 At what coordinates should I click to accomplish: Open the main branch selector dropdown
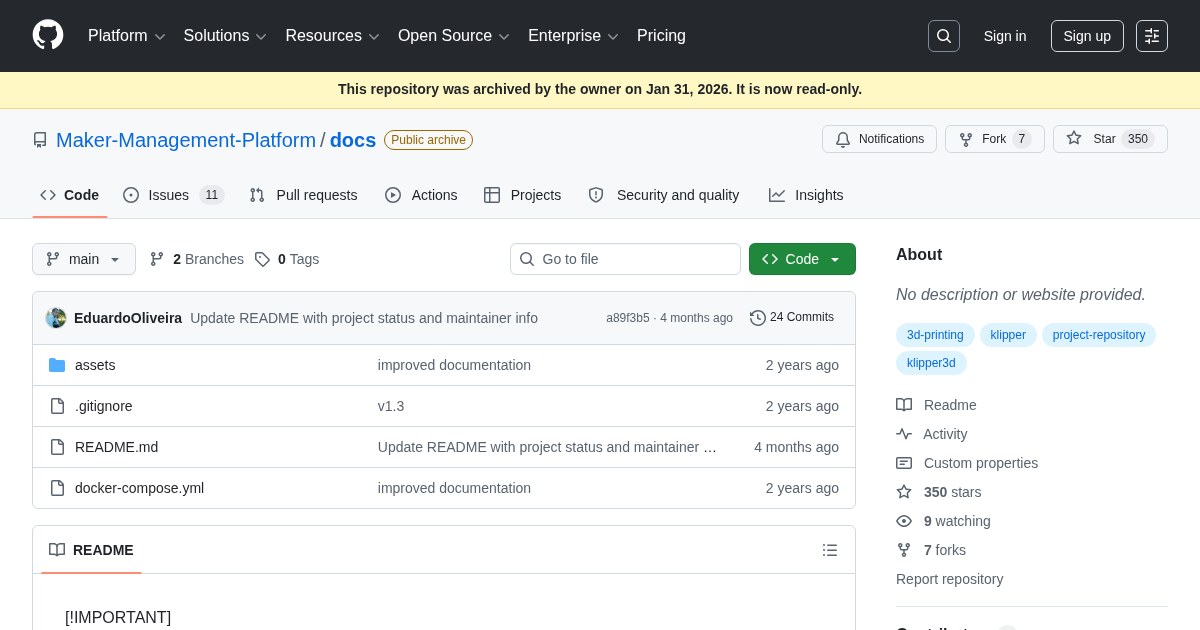84,259
